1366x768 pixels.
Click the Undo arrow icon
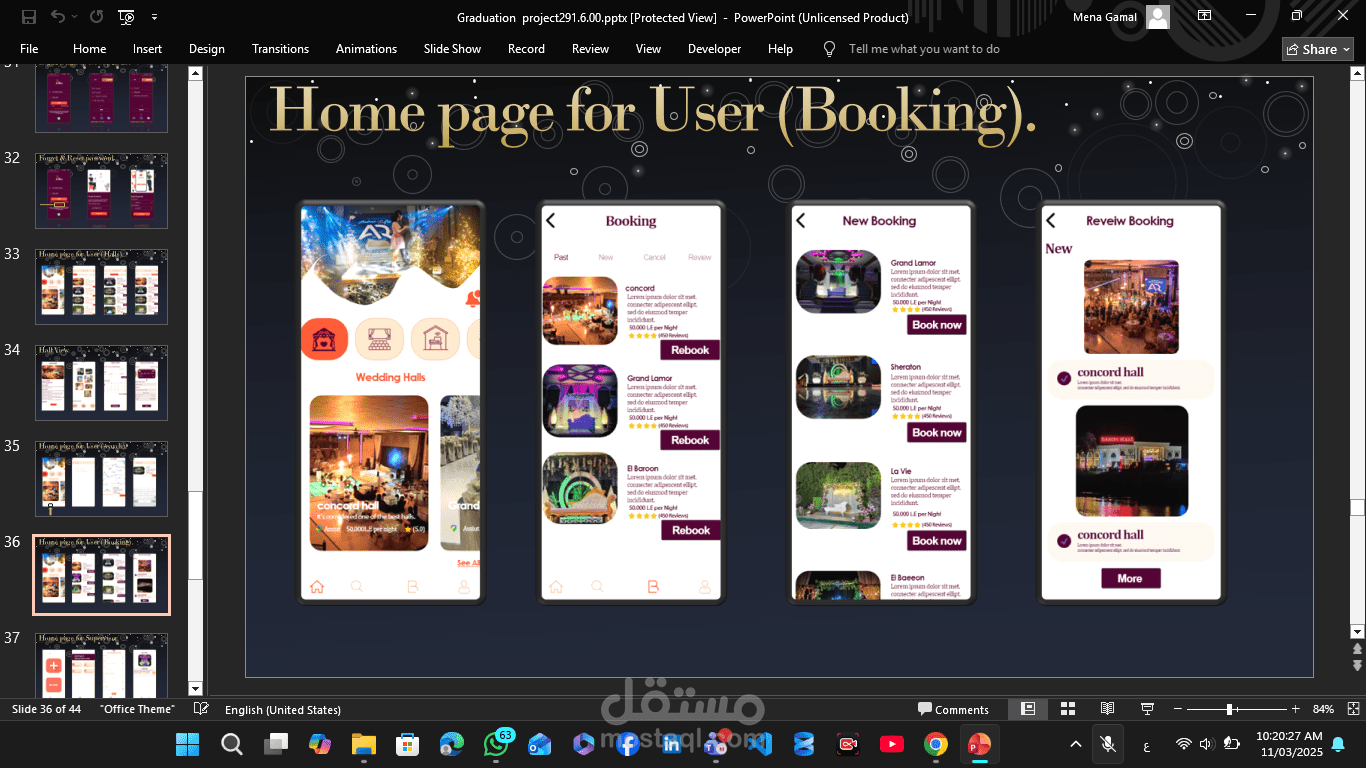[57, 17]
